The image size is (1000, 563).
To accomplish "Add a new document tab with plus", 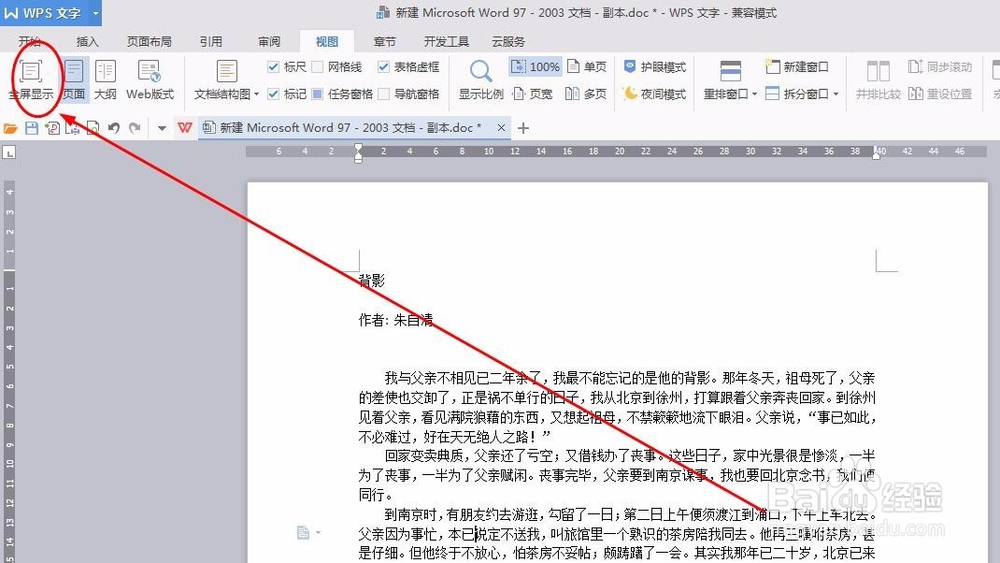I will 523,128.
